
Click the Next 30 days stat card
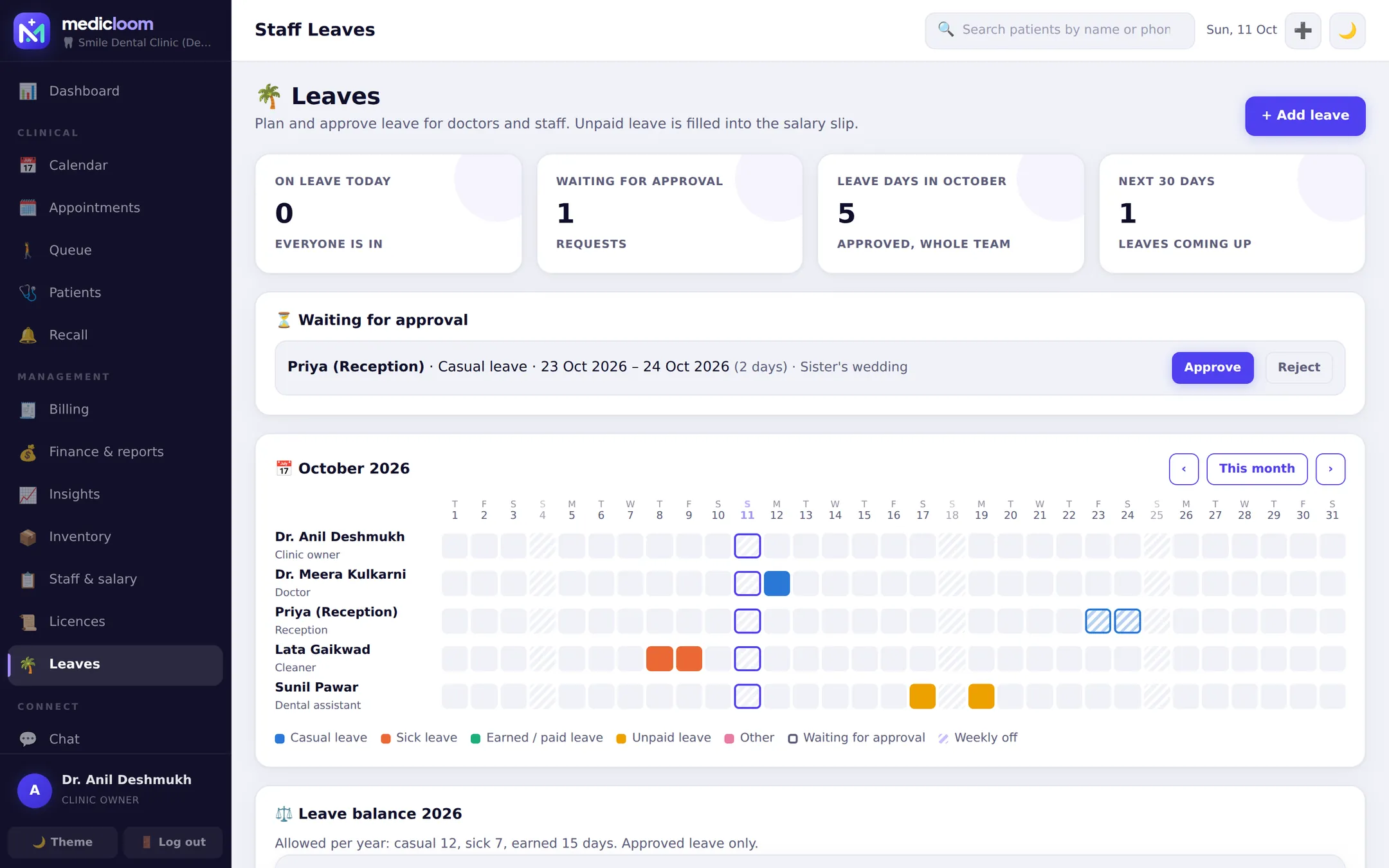pyautogui.click(x=1231, y=213)
